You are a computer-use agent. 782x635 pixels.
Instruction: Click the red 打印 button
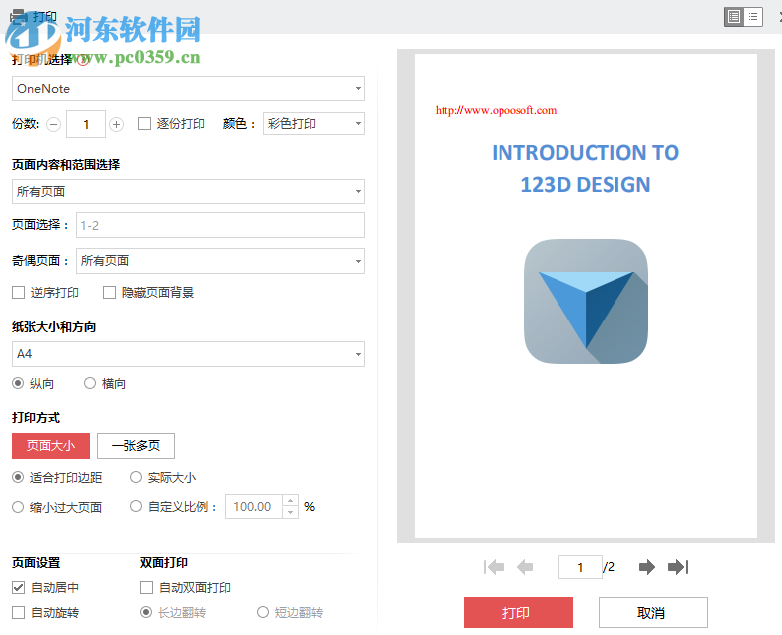click(x=518, y=613)
